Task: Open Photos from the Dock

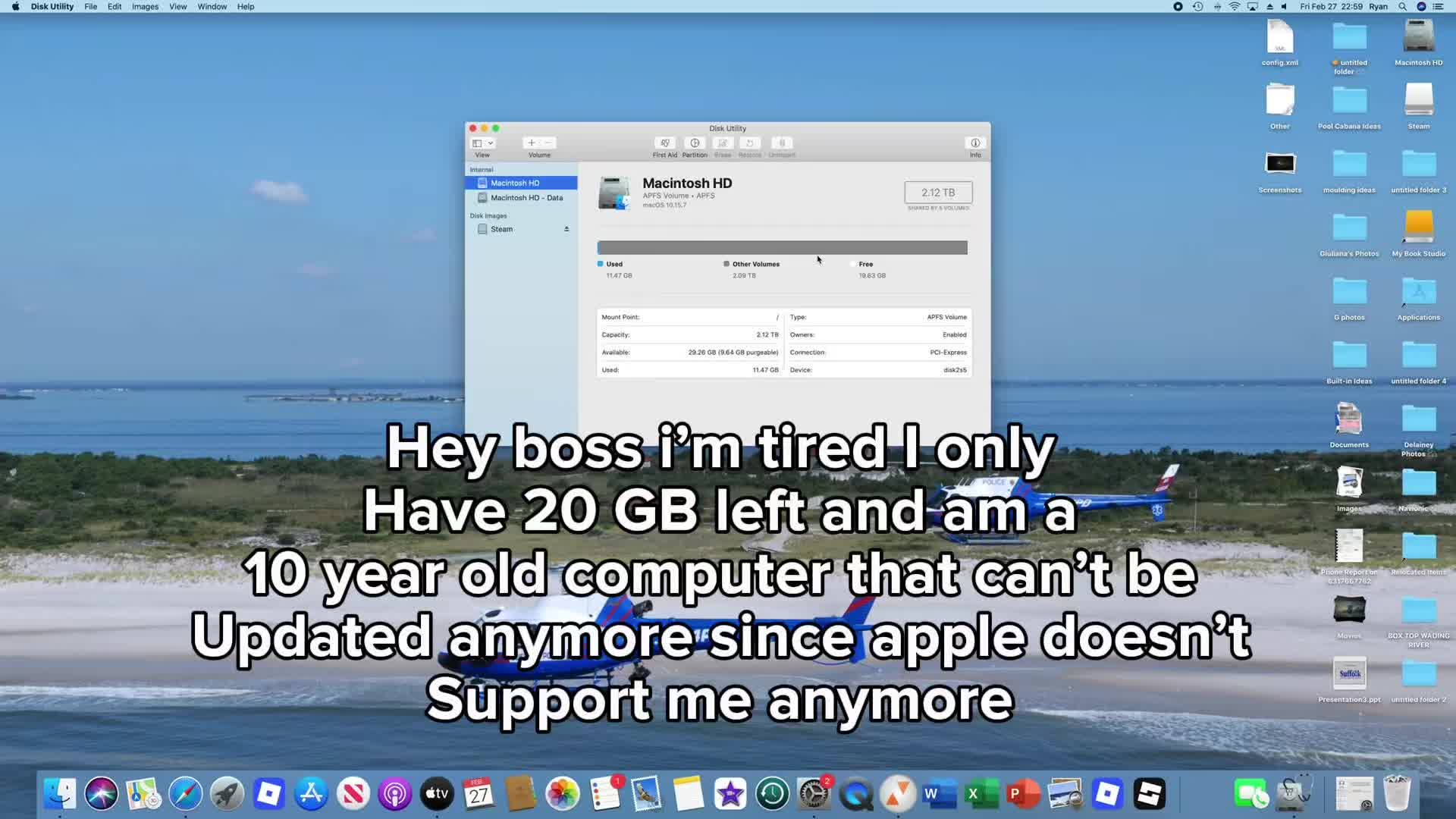Action: [563, 794]
